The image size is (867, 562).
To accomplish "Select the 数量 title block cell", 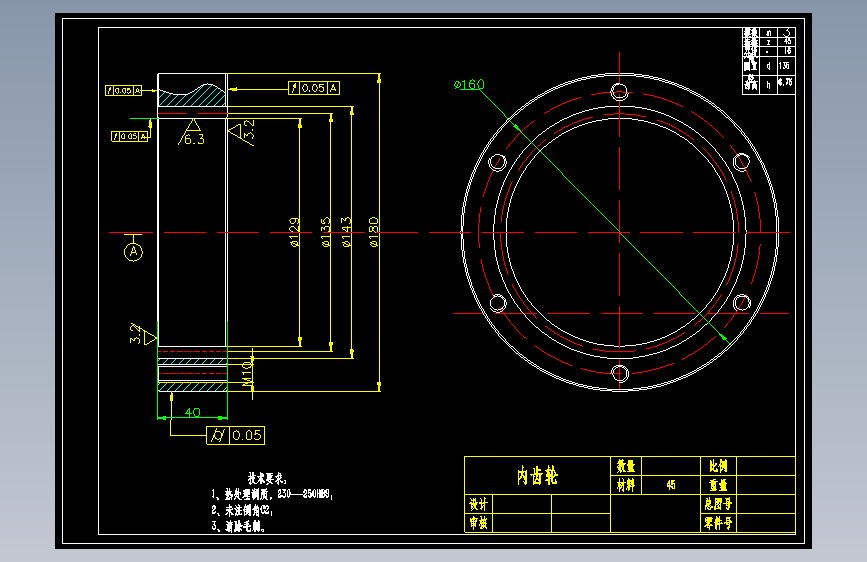I will 626,466.
